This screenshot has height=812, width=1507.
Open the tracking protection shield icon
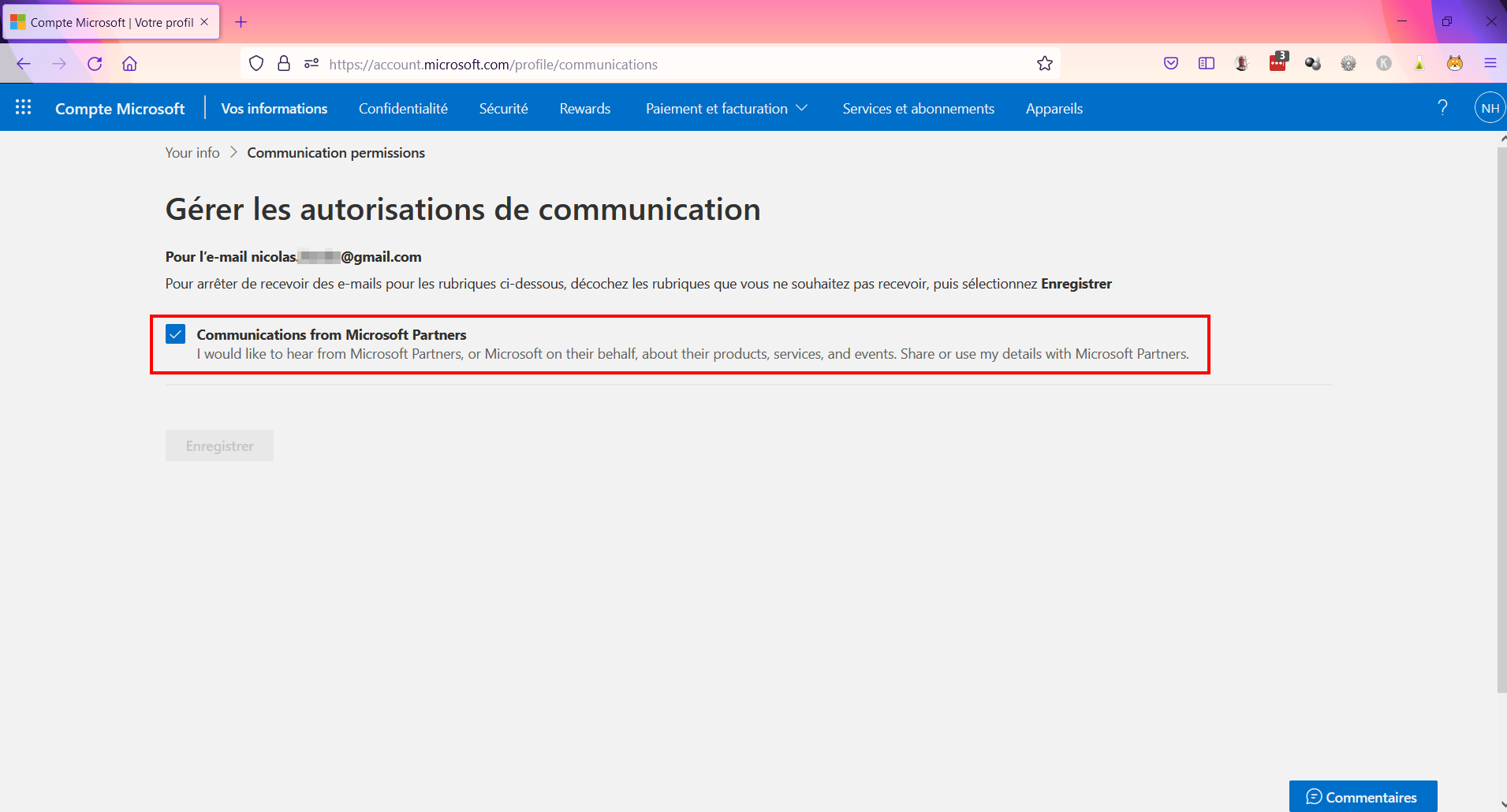click(256, 64)
